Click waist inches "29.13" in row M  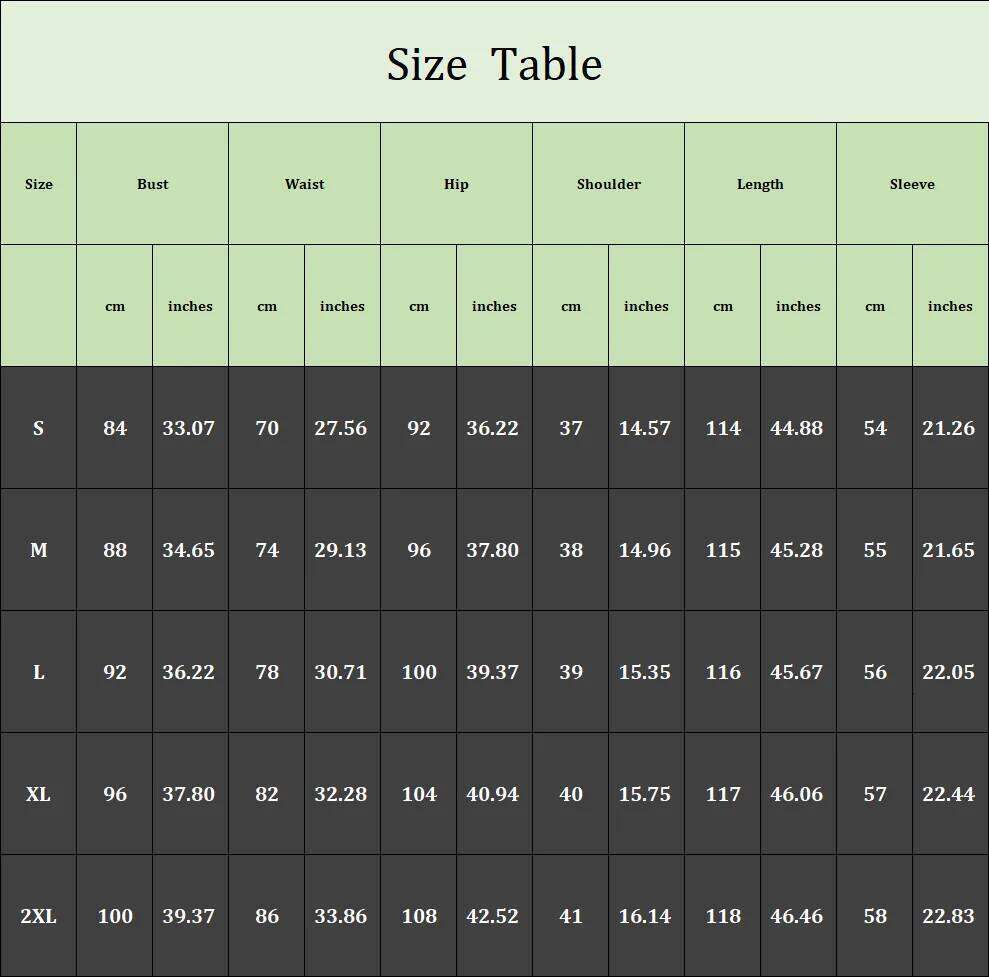341,550
